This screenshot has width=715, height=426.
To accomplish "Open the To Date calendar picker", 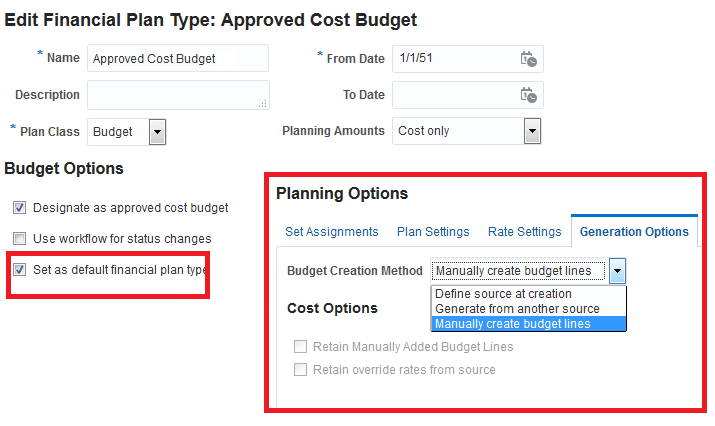I will [x=528, y=95].
